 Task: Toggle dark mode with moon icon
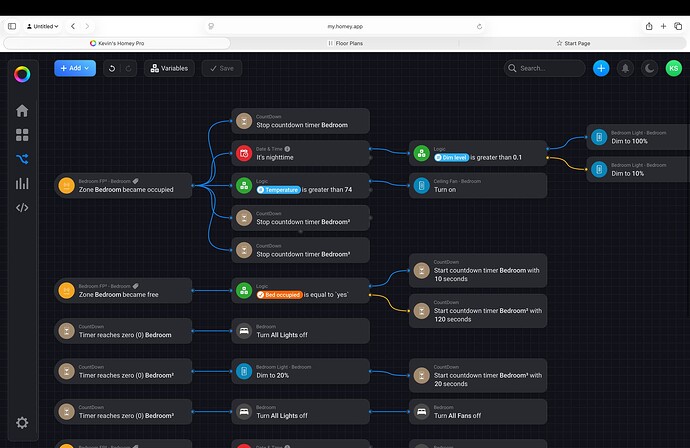pyautogui.click(x=650, y=68)
